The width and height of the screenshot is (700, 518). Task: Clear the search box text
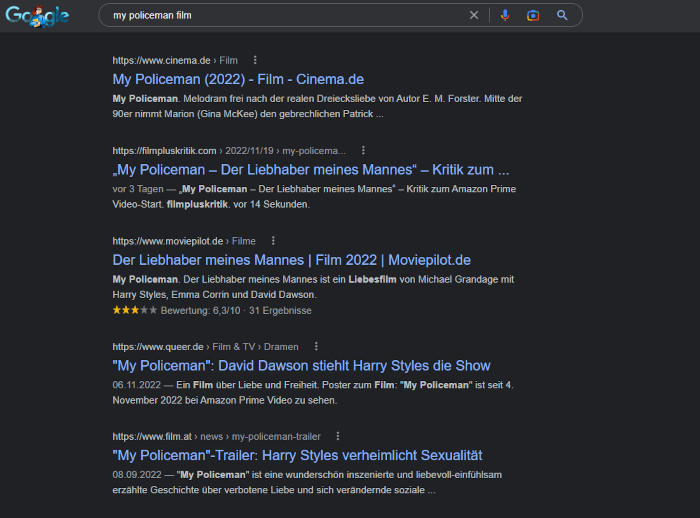(474, 15)
